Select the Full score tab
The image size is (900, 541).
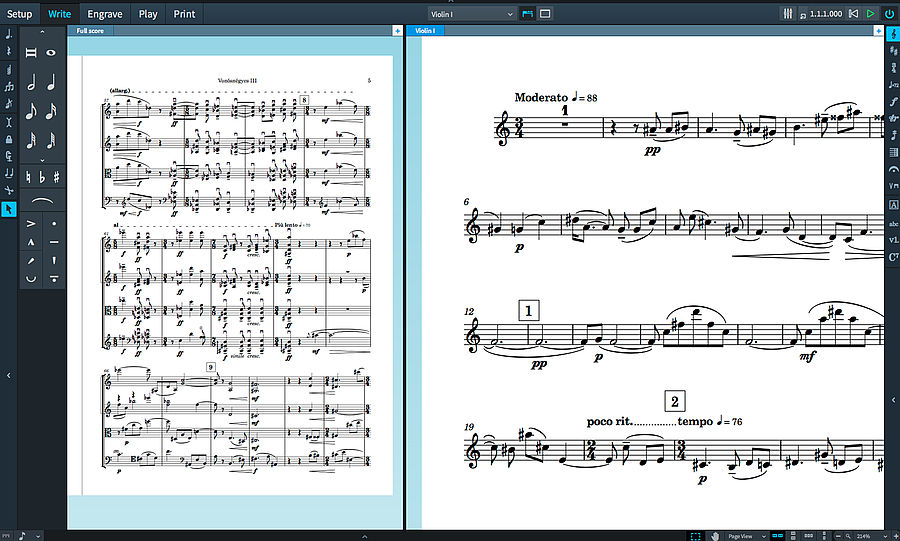[90, 30]
